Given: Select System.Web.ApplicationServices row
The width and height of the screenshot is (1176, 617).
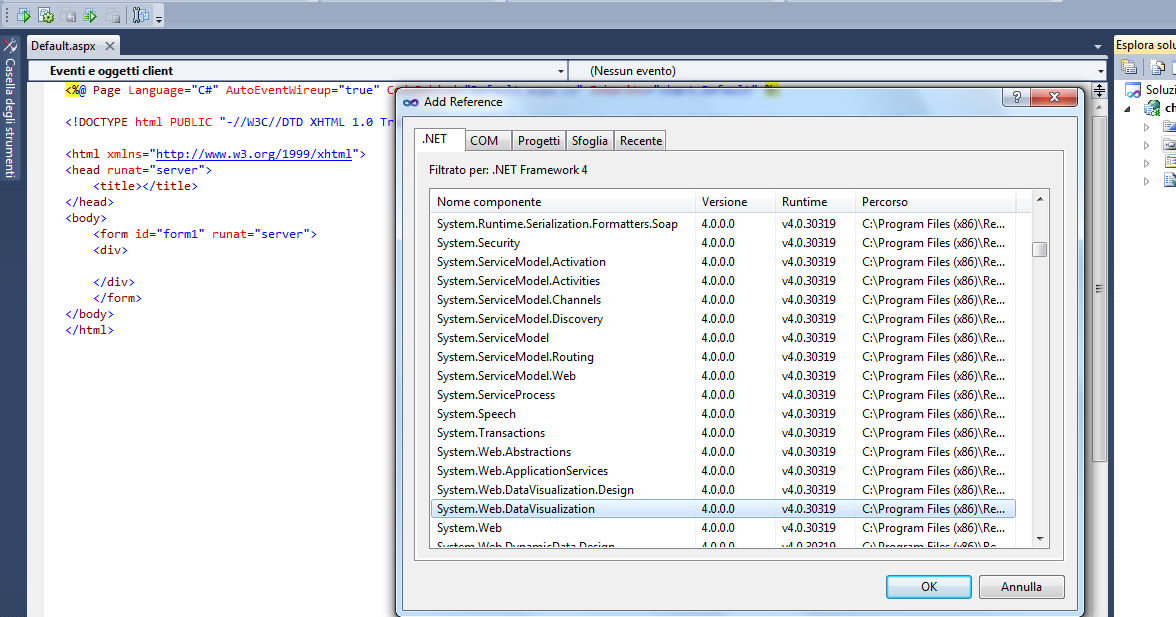Looking at the screenshot, I should 723,471.
